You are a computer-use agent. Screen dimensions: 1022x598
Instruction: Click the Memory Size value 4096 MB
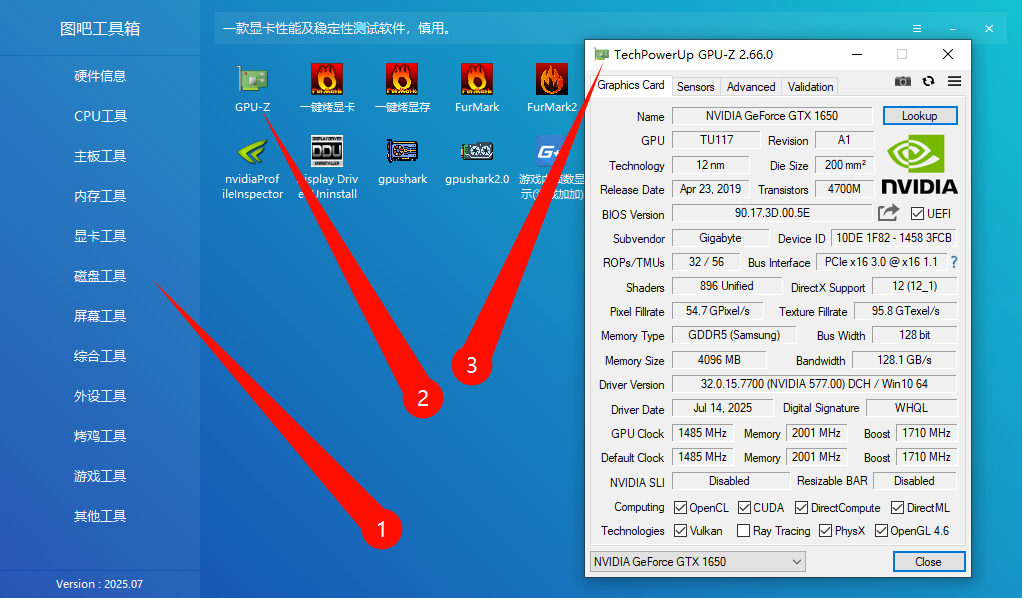pos(719,360)
